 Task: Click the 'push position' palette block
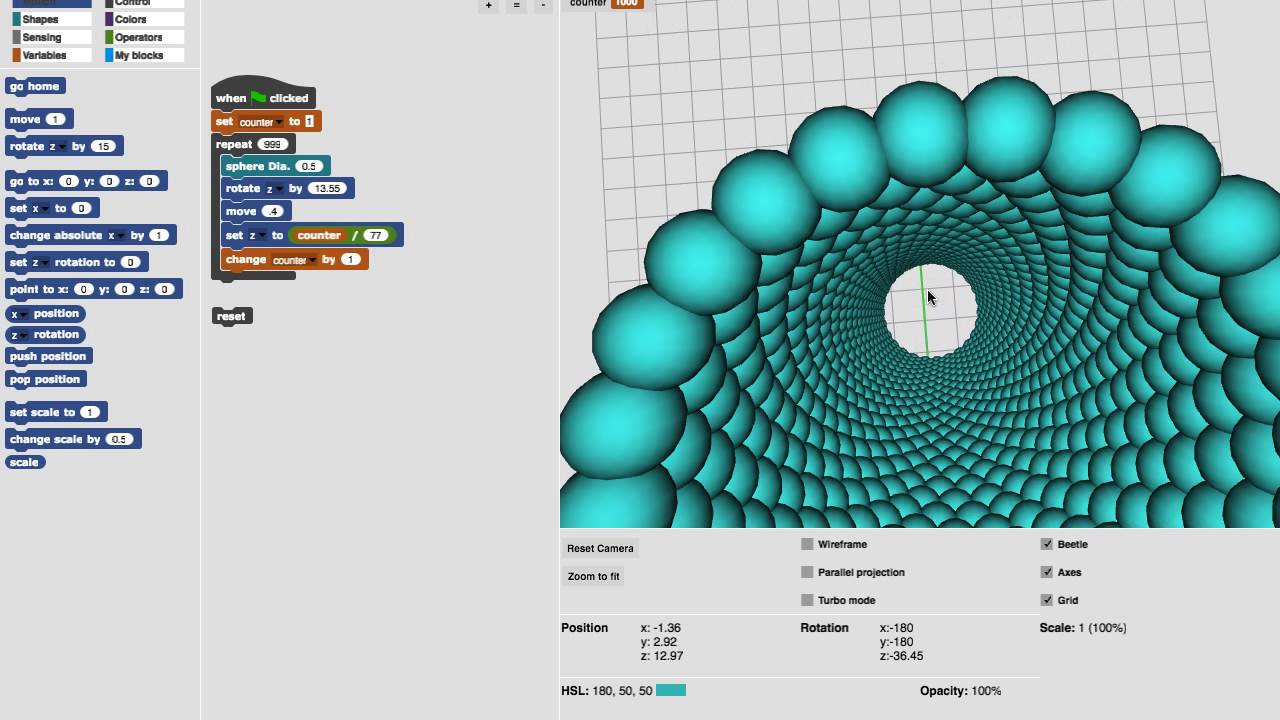(48, 357)
